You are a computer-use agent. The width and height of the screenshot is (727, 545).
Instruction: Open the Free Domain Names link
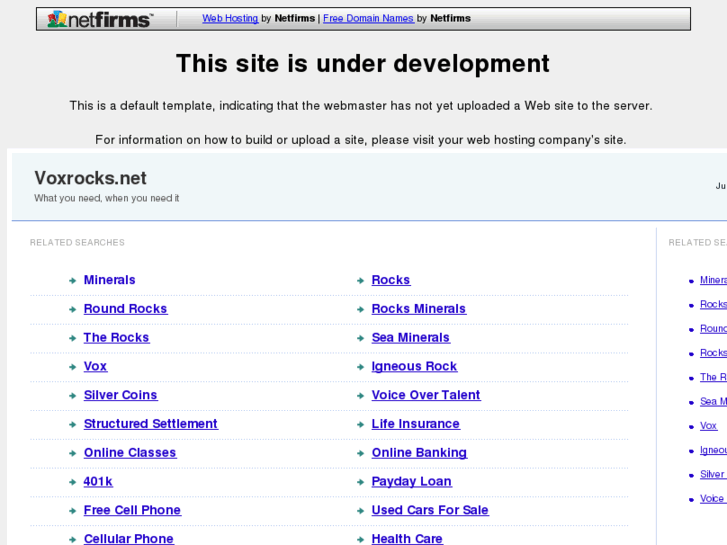point(368,18)
